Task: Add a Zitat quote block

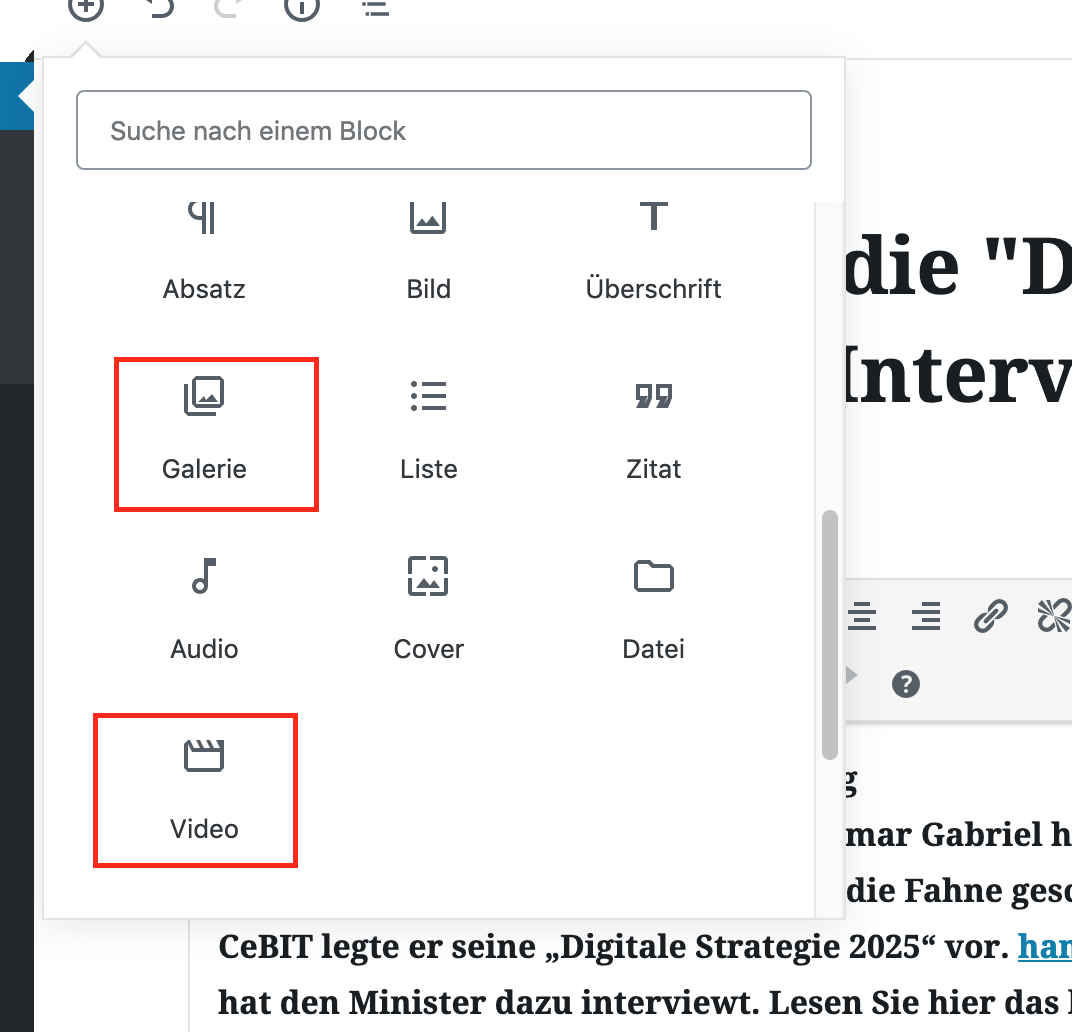Action: point(653,432)
